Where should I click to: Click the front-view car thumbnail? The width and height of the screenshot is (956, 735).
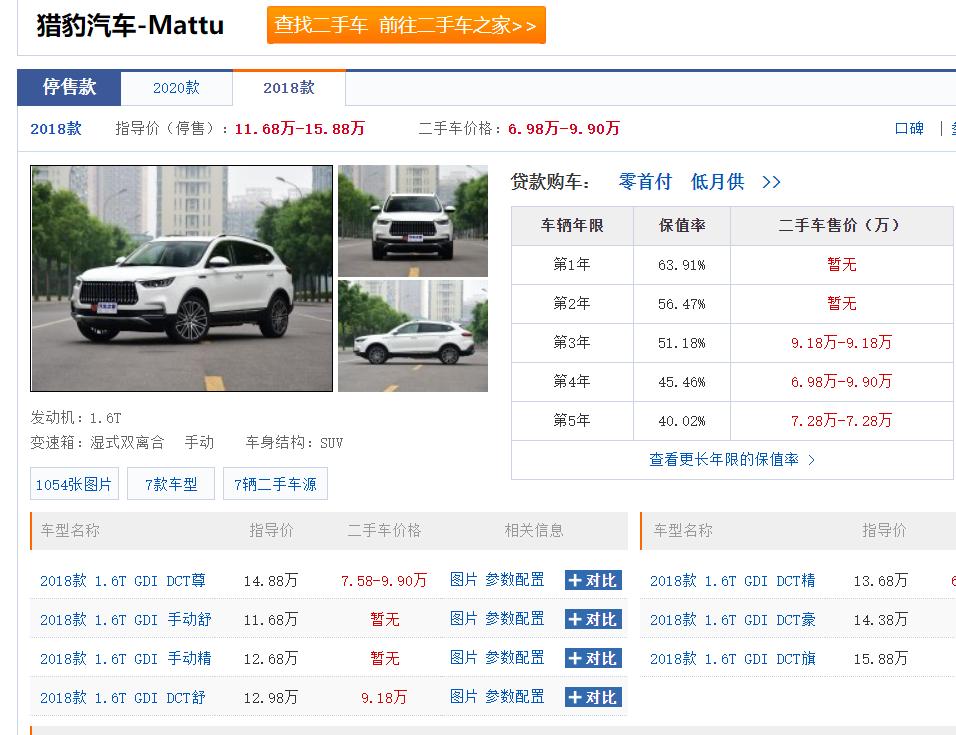click(x=413, y=219)
